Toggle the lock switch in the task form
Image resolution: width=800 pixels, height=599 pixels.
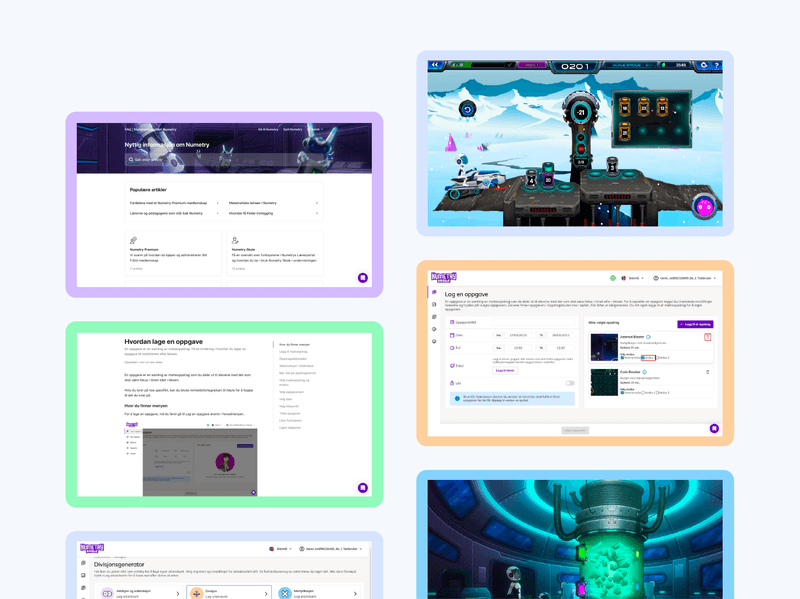coord(570,383)
